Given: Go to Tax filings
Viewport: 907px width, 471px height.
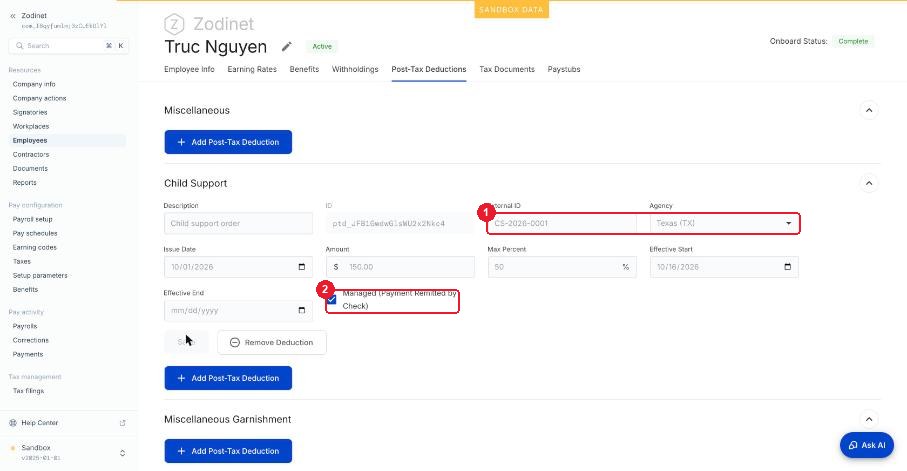Looking at the screenshot, I should [28, 391].
